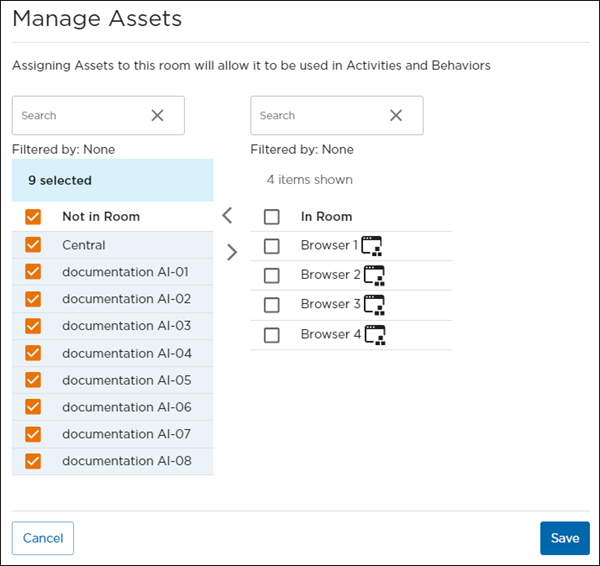Click the right arrow to move assets into room
This screenshot has width=600, height=566.
[x=232, y=252]
